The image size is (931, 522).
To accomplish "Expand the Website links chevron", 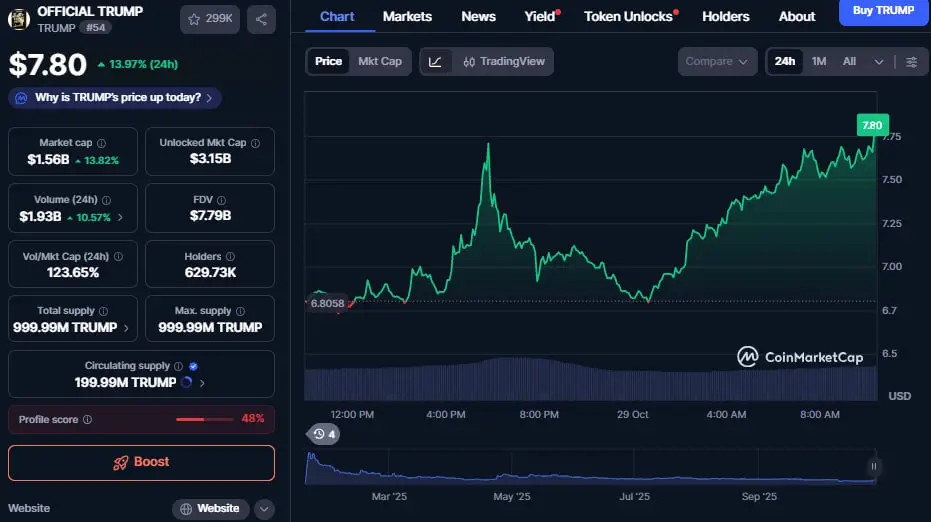I will point(264,509).
